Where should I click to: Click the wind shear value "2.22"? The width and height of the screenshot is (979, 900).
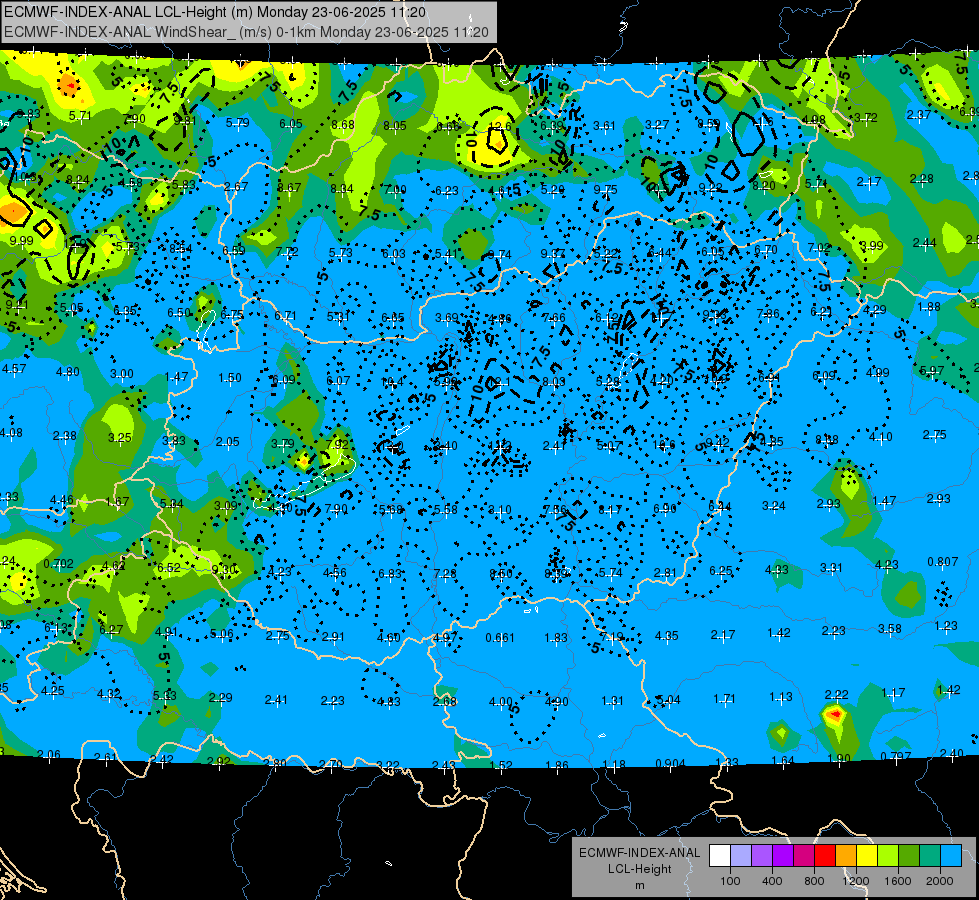tap(836, 695)
